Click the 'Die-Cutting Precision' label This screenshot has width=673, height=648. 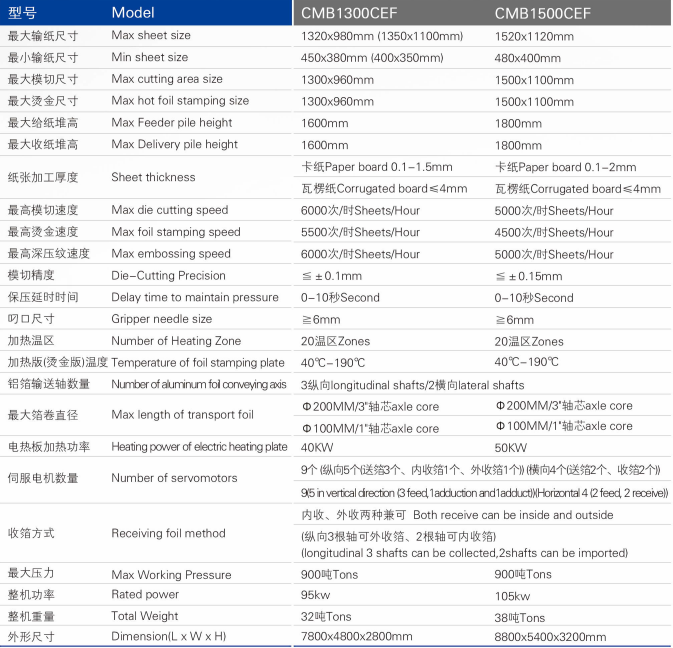[168, 276]
